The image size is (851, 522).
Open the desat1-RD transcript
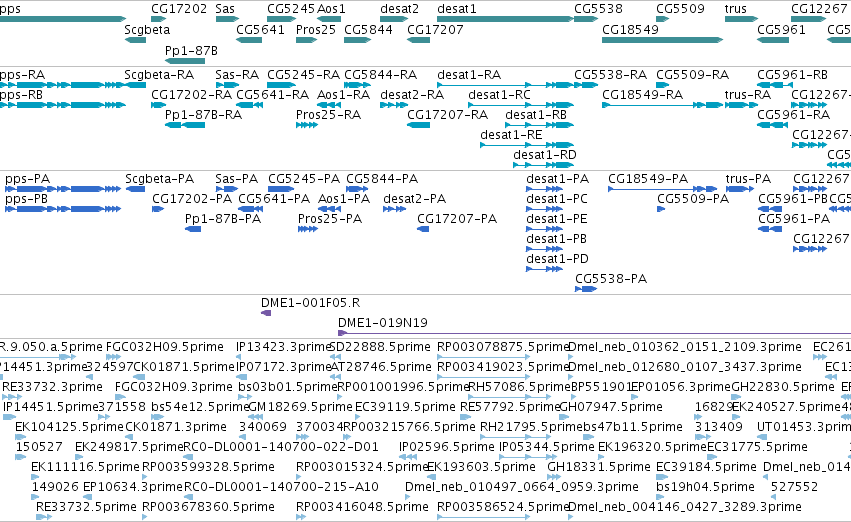click(544, 165)
